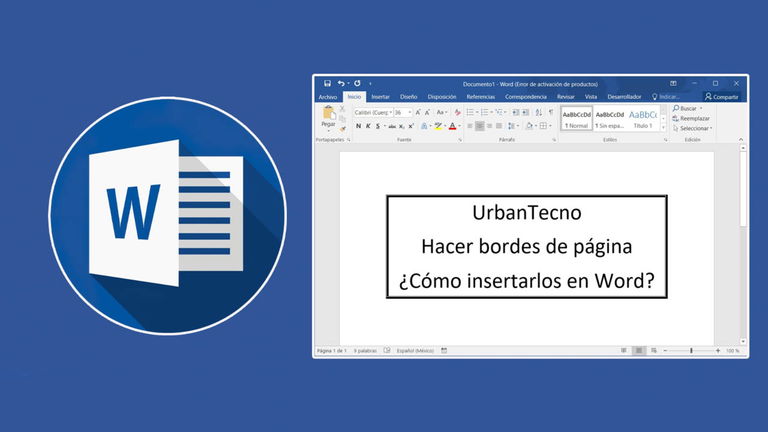The image size is (768, 432).
Task: Open the Calibri font name dropdown
Action: pos(372,113)
